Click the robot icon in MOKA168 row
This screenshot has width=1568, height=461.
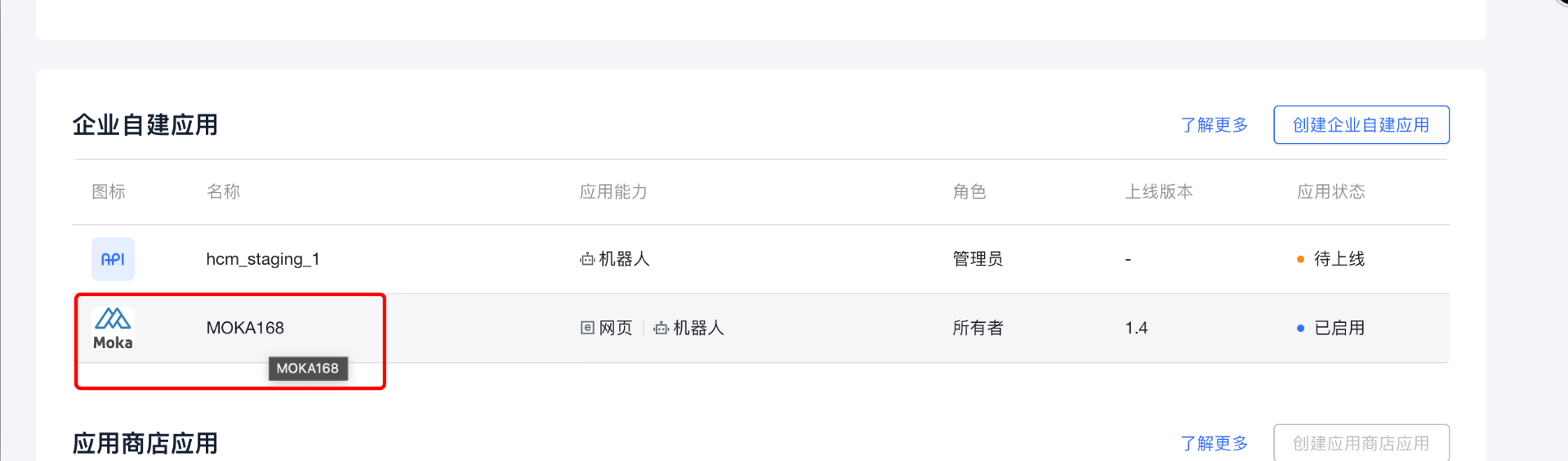pos(661,328)
